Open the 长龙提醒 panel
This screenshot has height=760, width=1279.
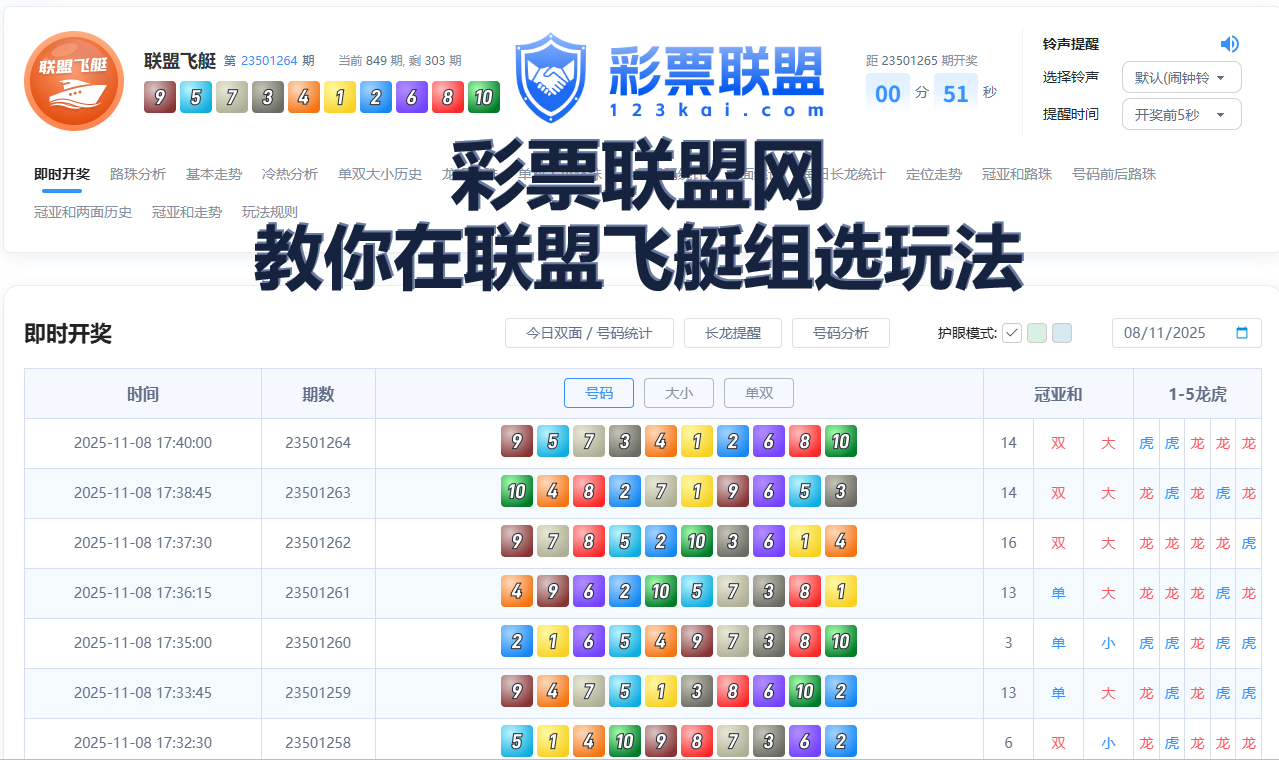pyautogui.click(x=732, y=332)
